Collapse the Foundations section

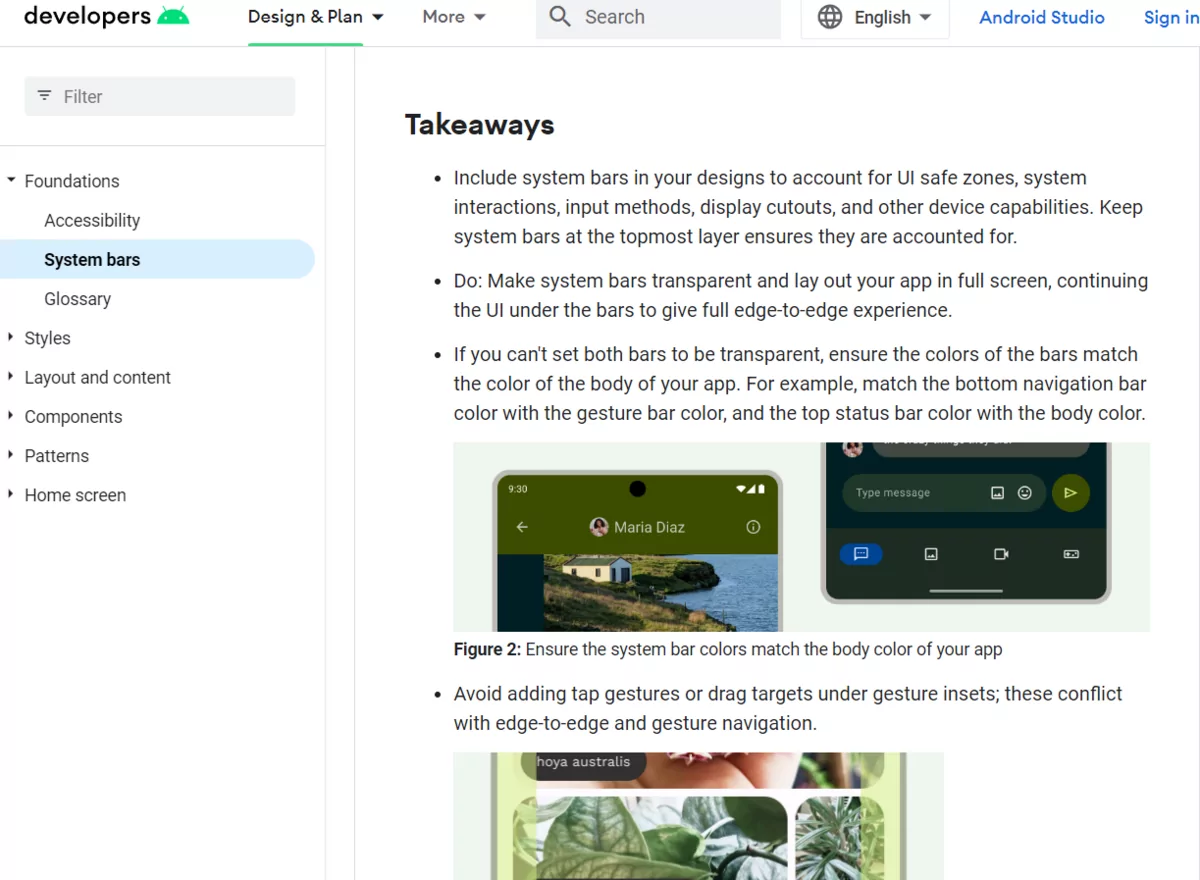click(11, 181)
